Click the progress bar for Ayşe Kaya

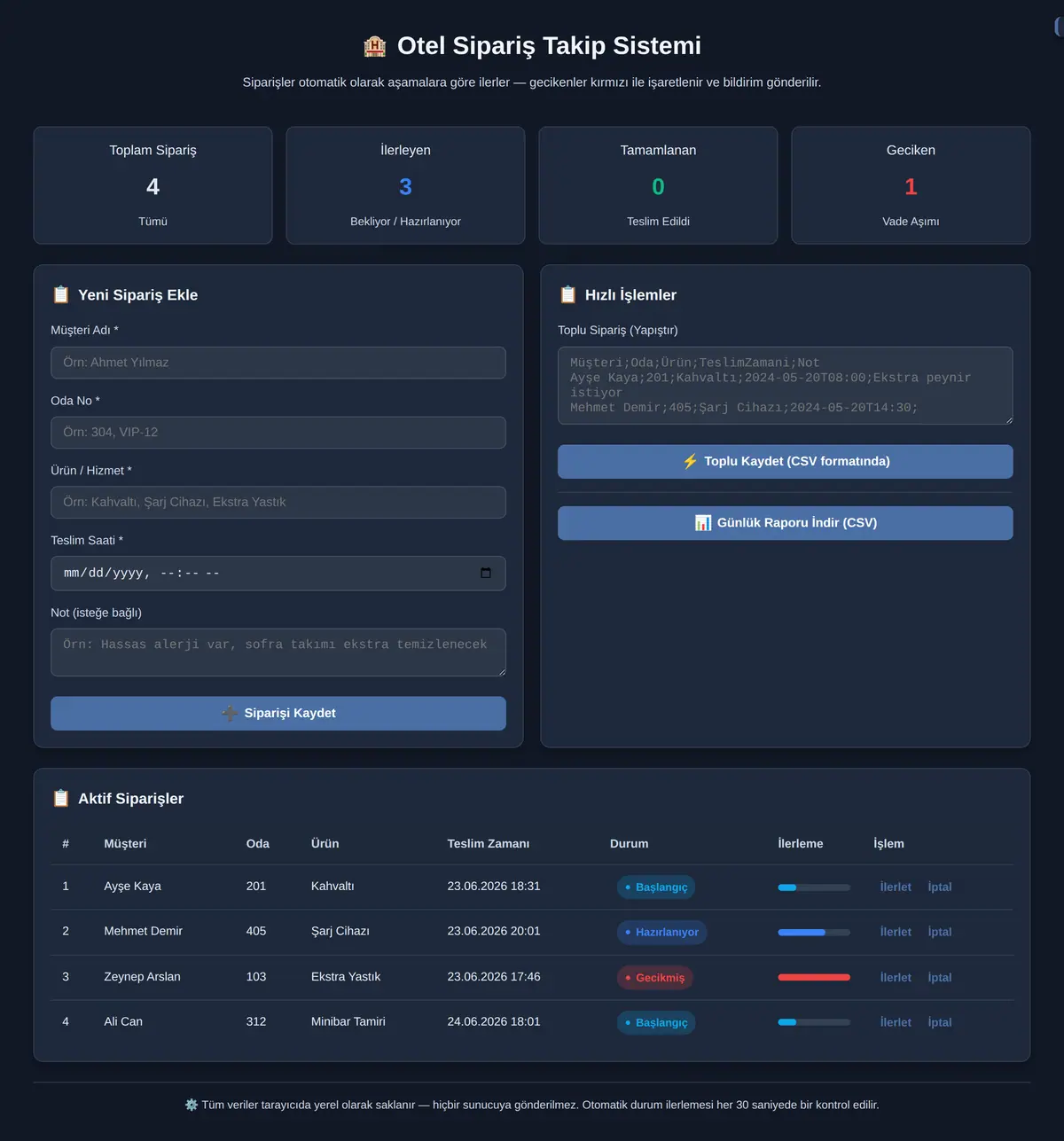pos(814,887)
